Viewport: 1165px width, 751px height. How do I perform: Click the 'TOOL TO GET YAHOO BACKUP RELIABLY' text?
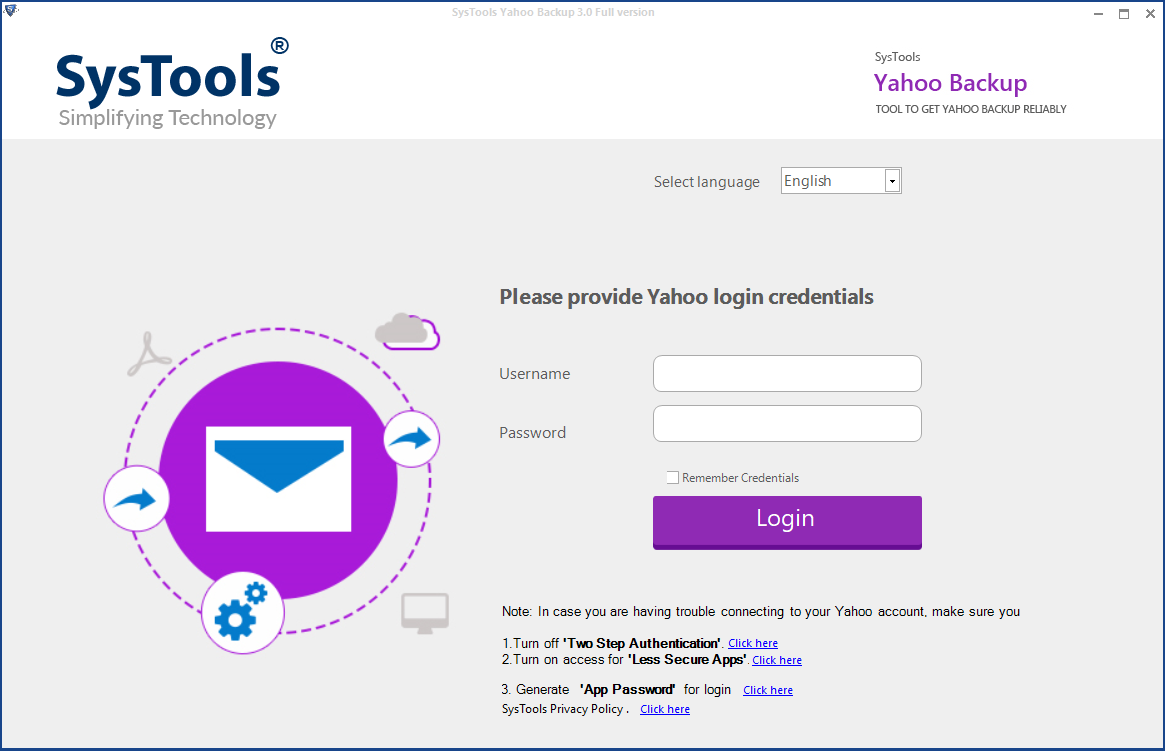click(970, 109)
